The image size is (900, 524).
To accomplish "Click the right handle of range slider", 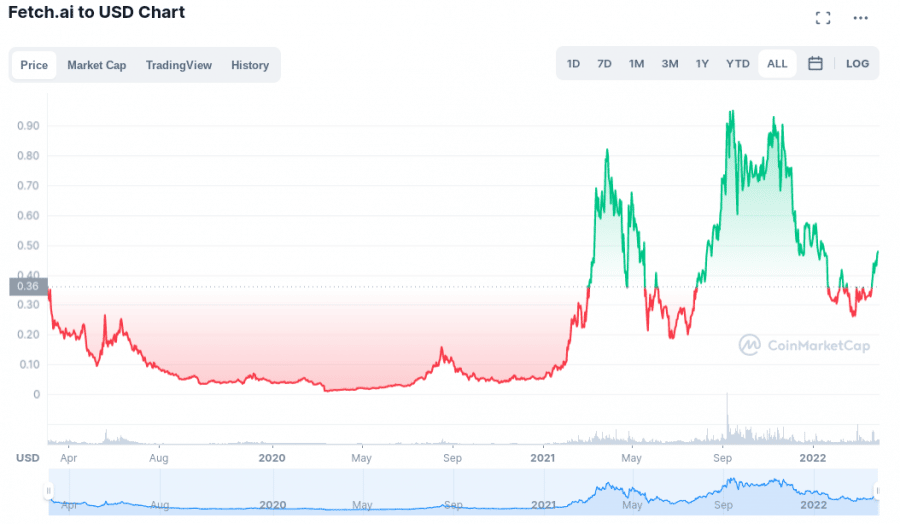I will (877, 491).
